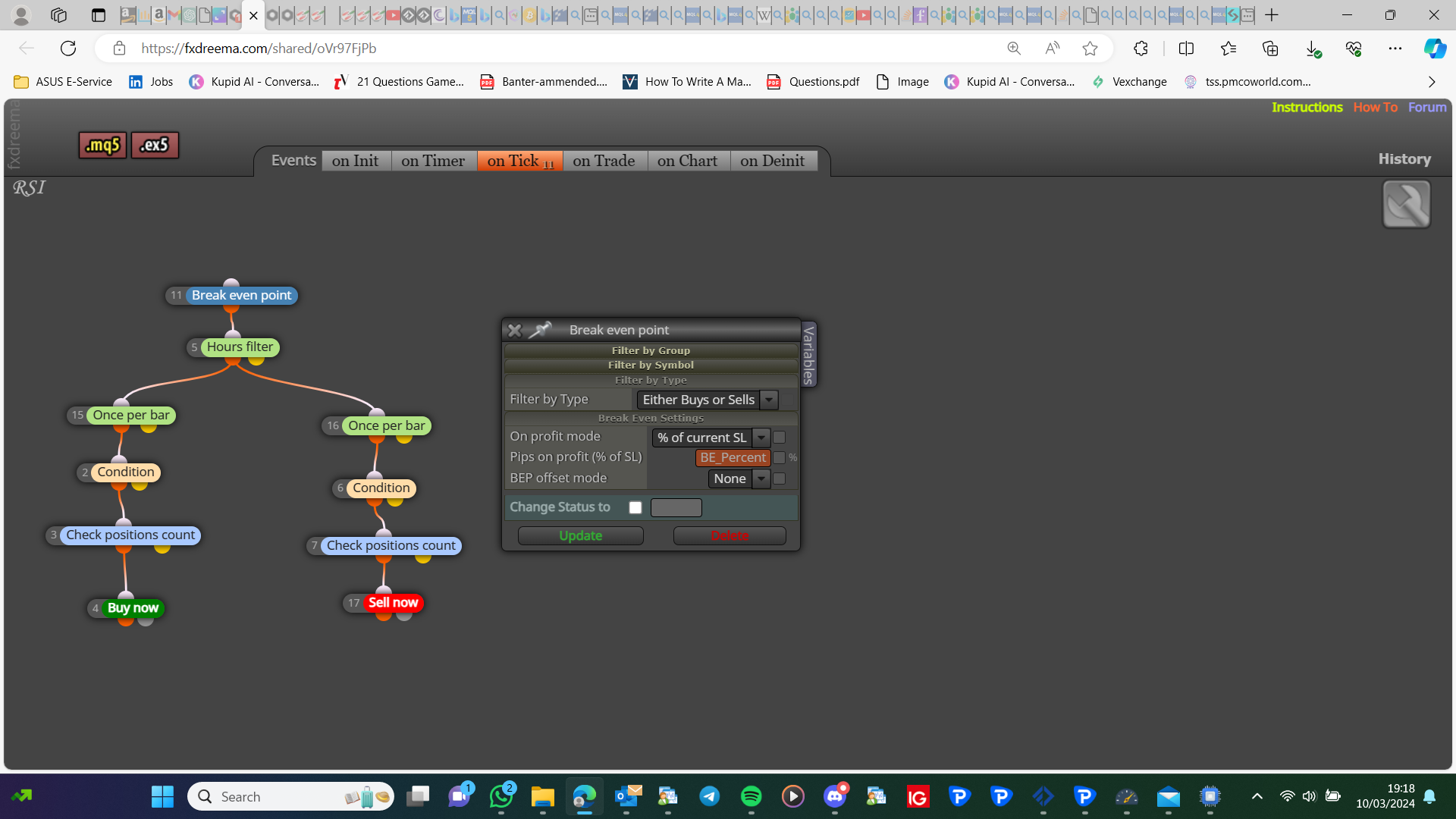Open the How To link
This screenshot has width=1456, height=819.
pyautogui.click(x=1376, y=108)
